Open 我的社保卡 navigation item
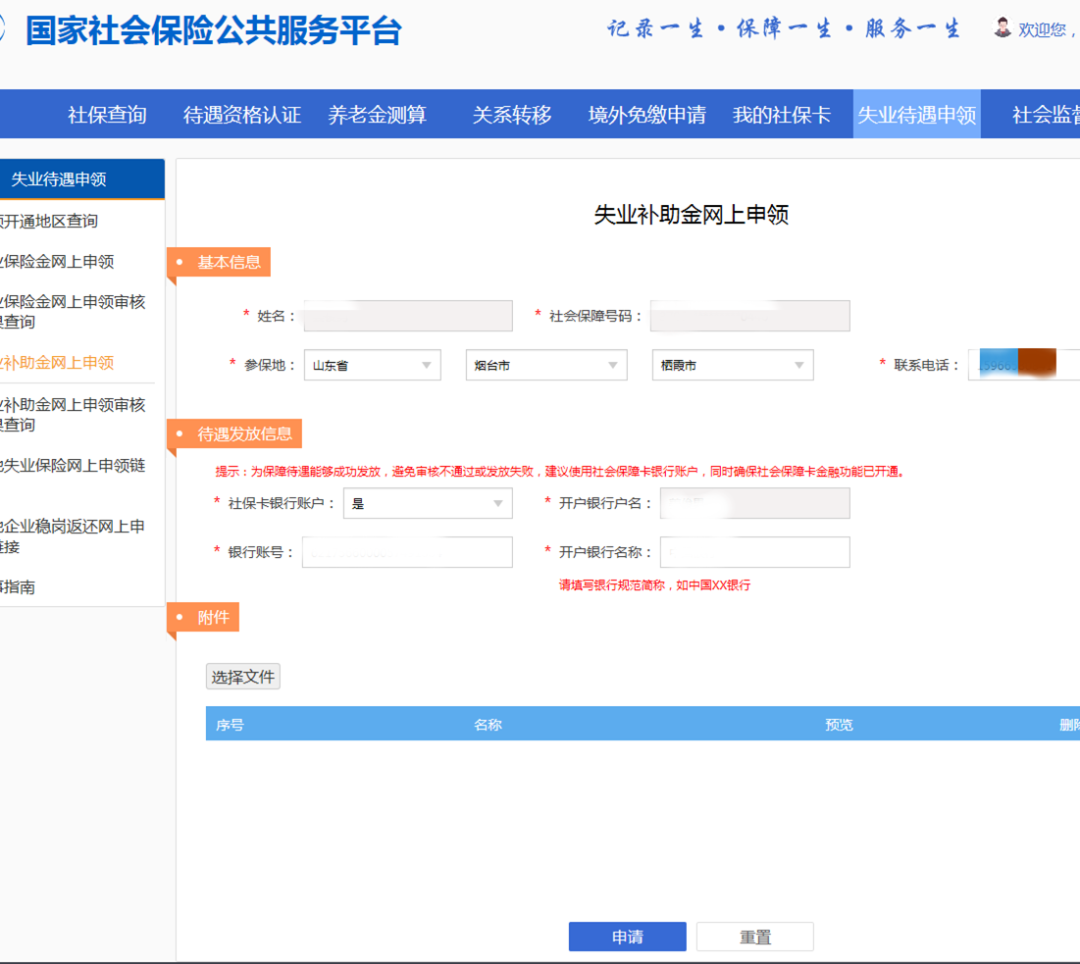Viewport: 1080px width, 964px height. click(782, 115)
